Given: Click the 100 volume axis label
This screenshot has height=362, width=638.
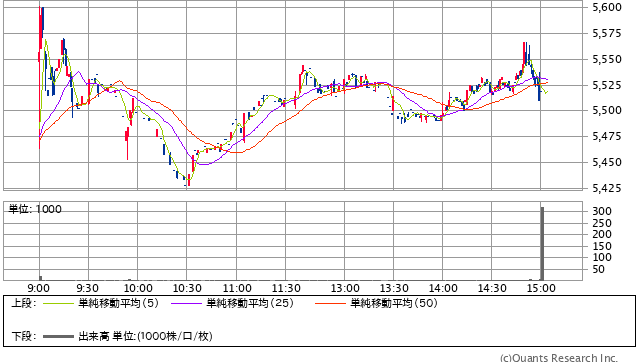Looking at the screenshot, I should [602, 257].
